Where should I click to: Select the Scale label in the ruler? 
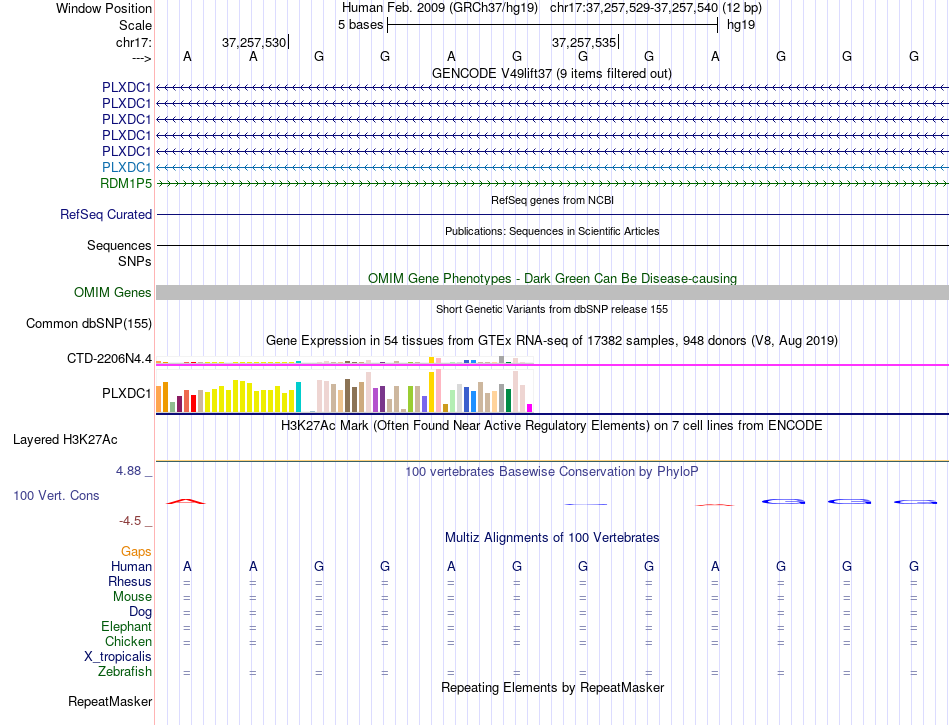pos(135,25)
